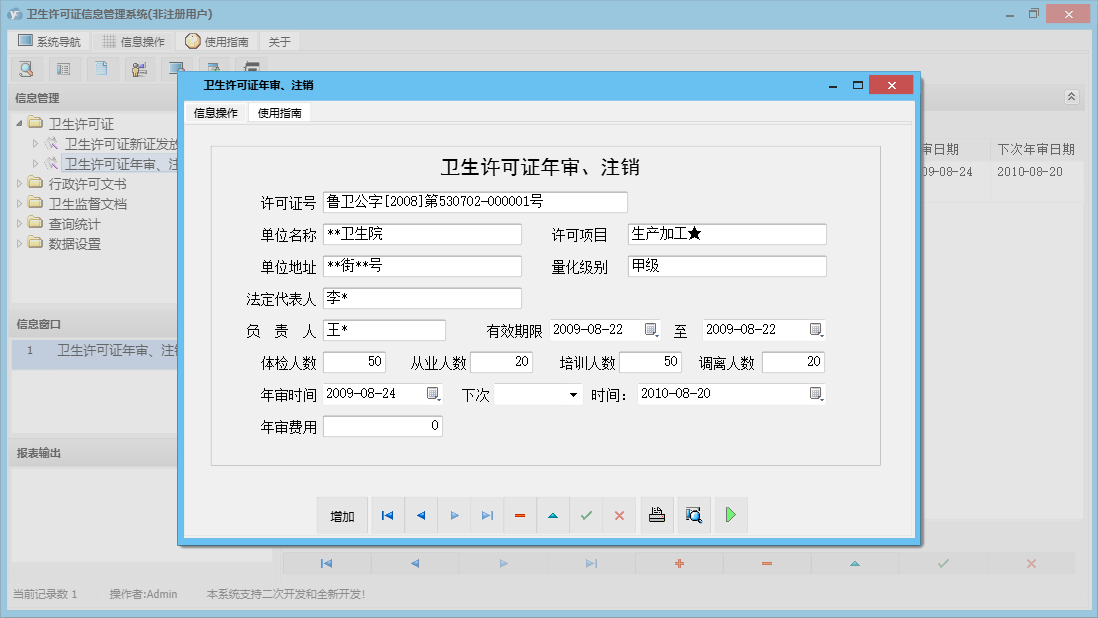
Task: Open the 关于 menu in main window
Action: 279,42
